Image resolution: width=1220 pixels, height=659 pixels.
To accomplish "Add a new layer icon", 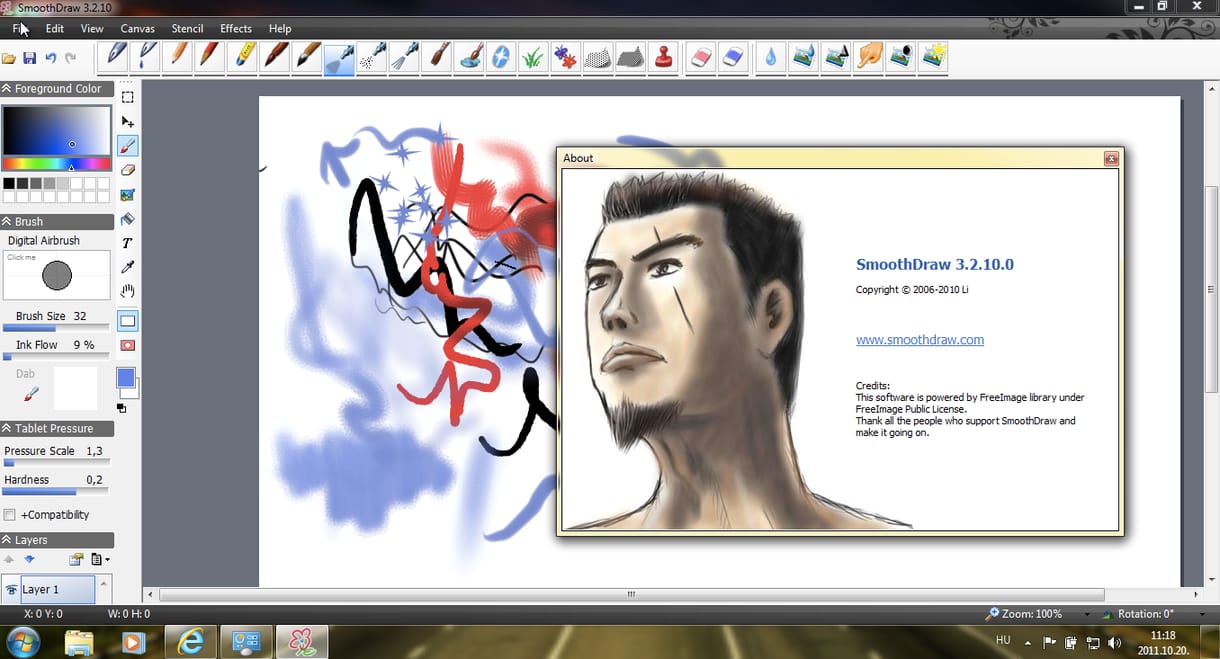I will [75, 559].
